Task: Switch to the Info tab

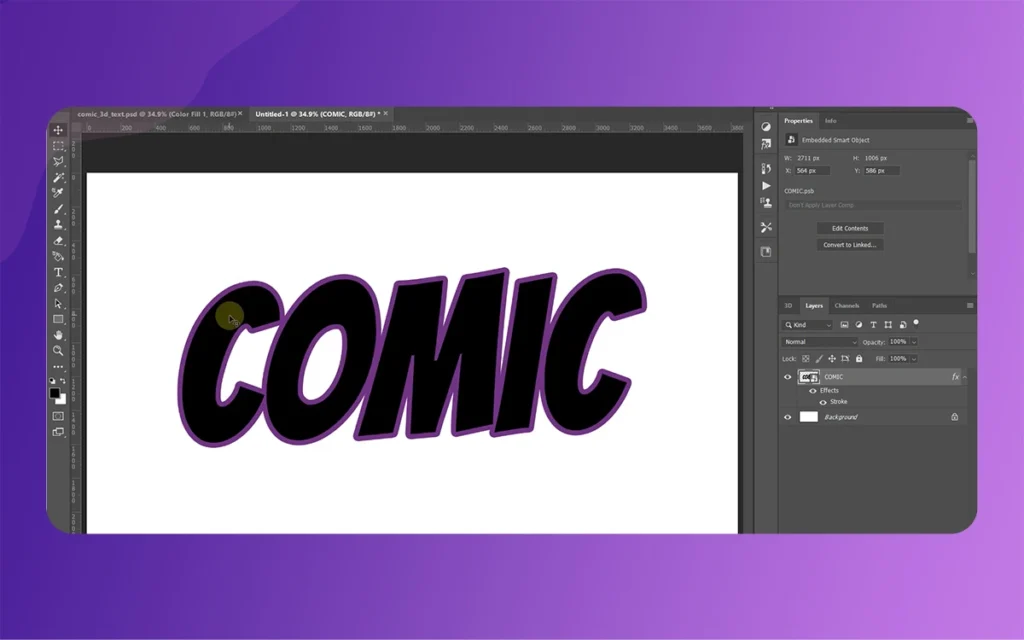Action: tap(831, 121)
